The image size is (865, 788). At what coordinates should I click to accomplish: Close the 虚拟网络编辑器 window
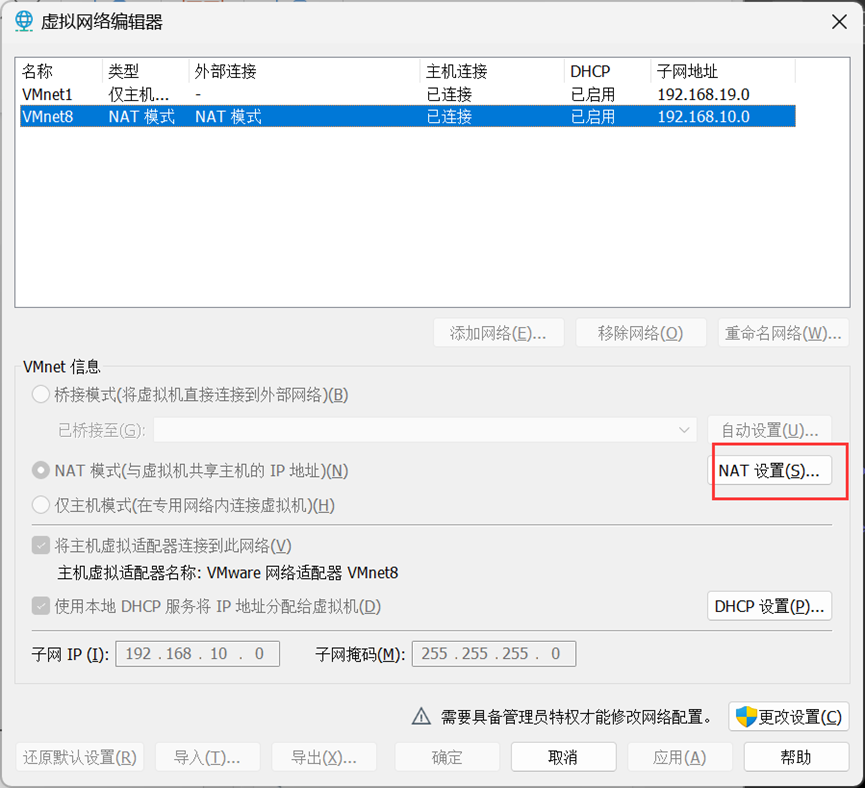(839, 22)
